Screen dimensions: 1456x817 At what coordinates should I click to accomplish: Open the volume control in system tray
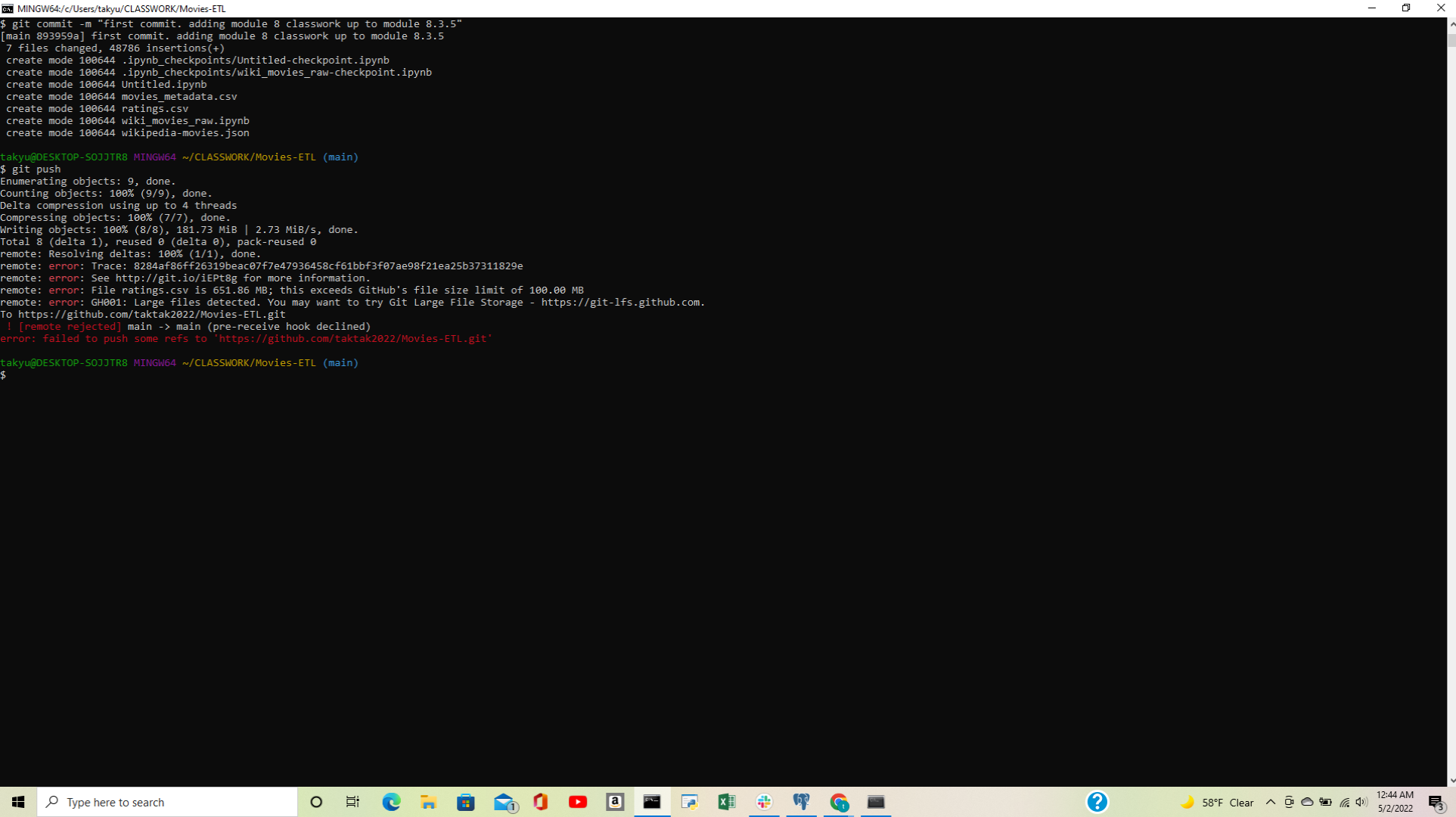1361,802
